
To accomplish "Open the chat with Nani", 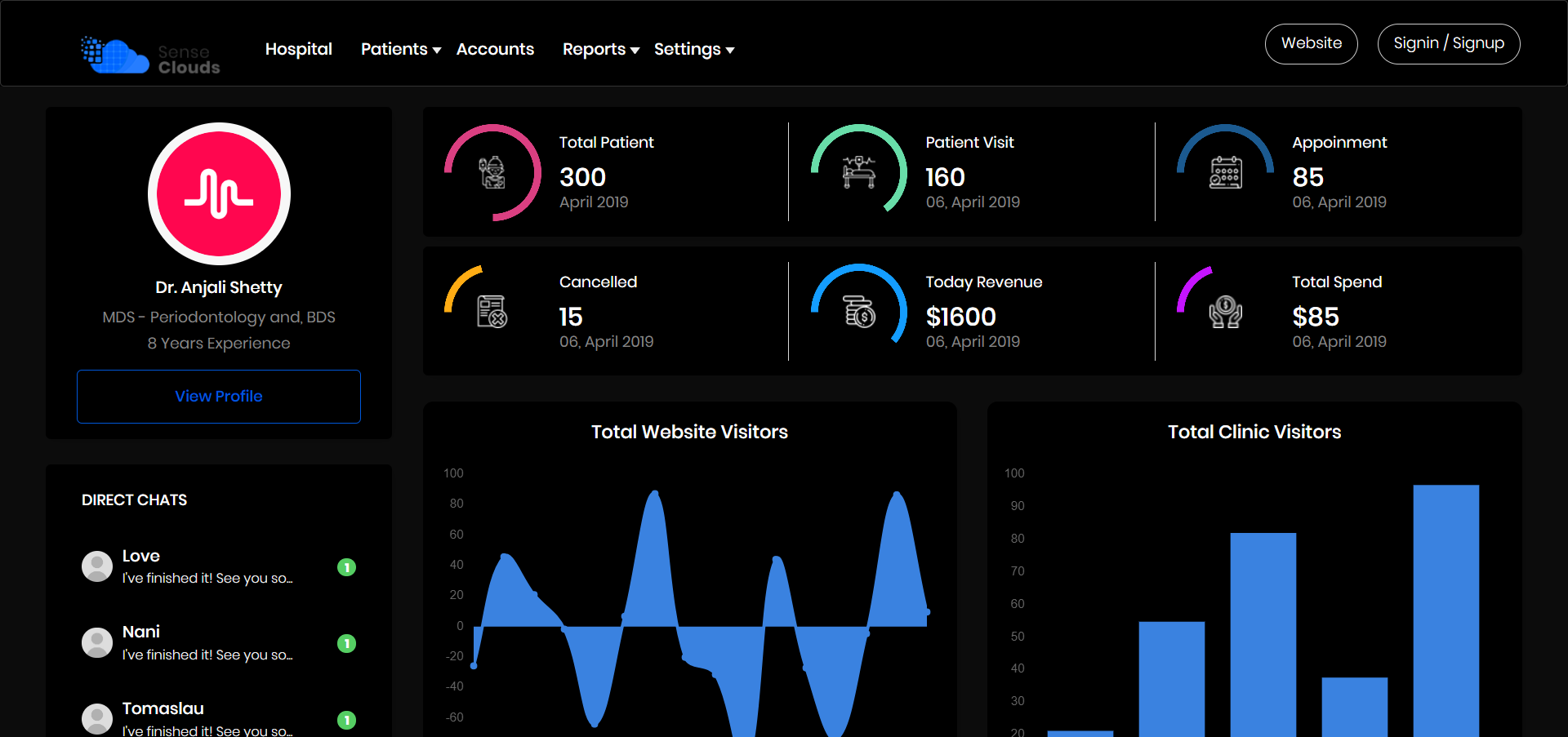I will point(219,643).
